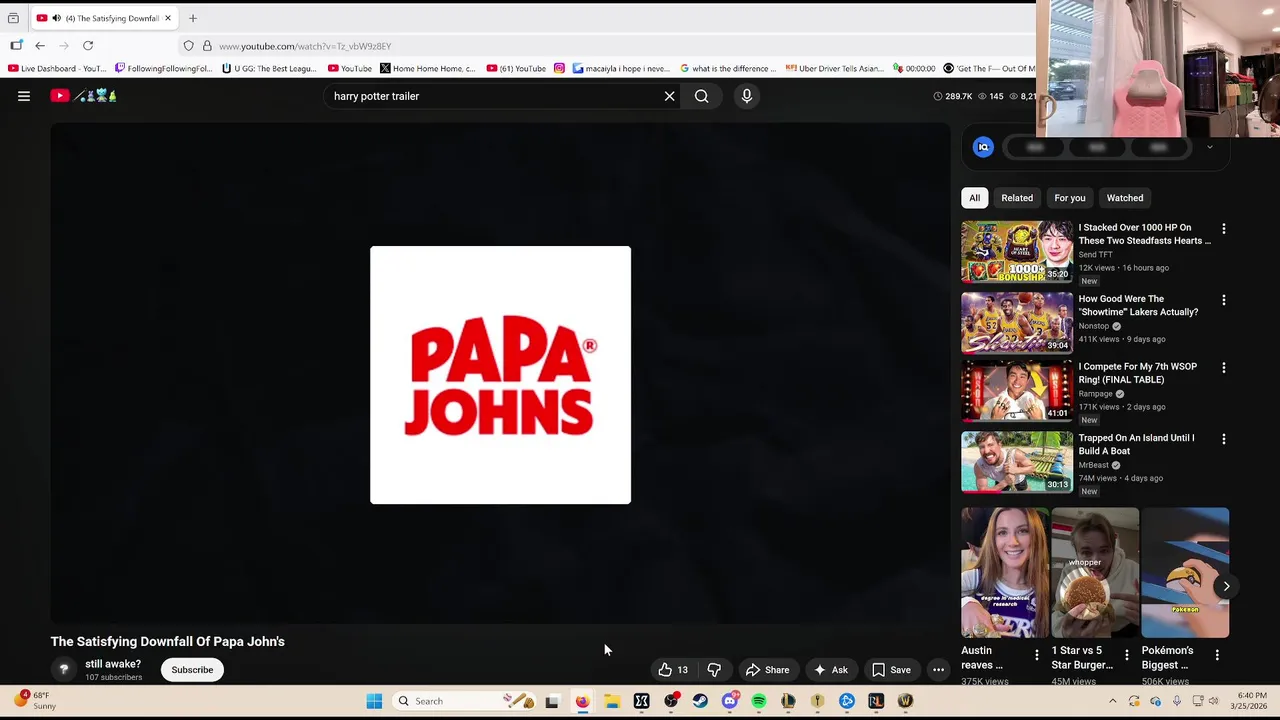Click the browser address bar URL

click(305, 46)
